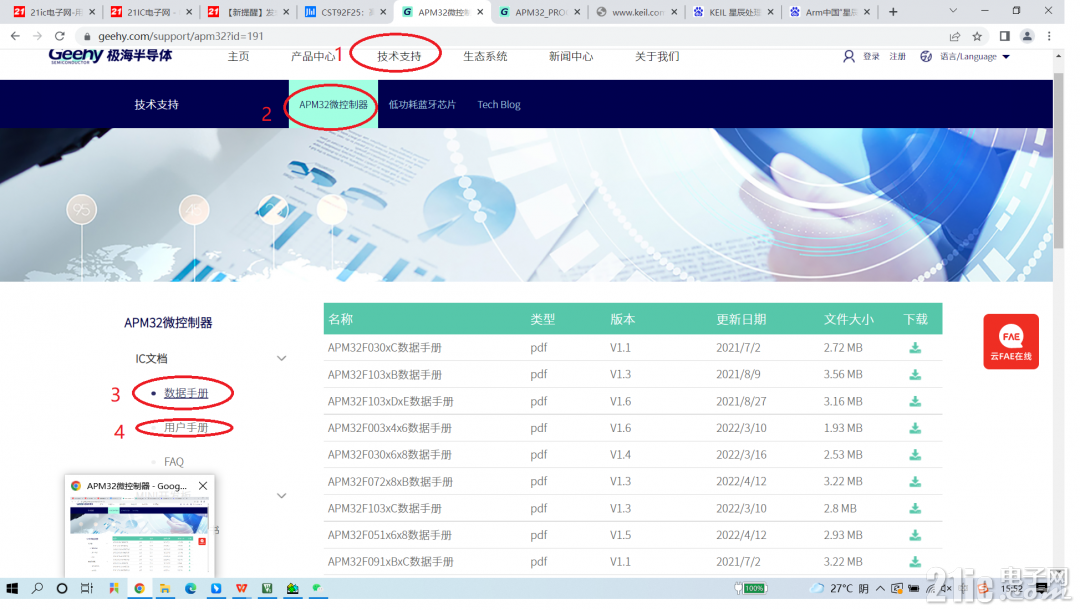Click the APM32F103xB数据手册 name cell
The width and height of the screenshot is (1080, 610).
(384, 375)
